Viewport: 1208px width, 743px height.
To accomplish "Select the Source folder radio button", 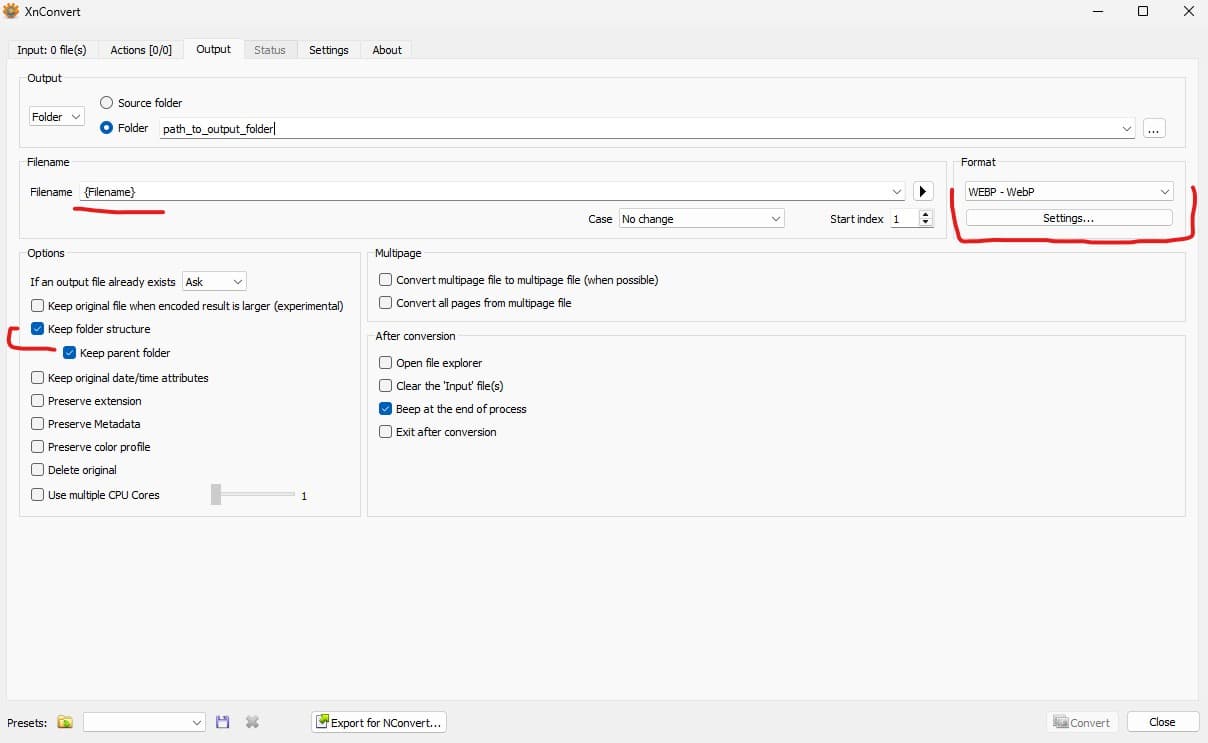I will pyautogui.click(x=107, y=103).
